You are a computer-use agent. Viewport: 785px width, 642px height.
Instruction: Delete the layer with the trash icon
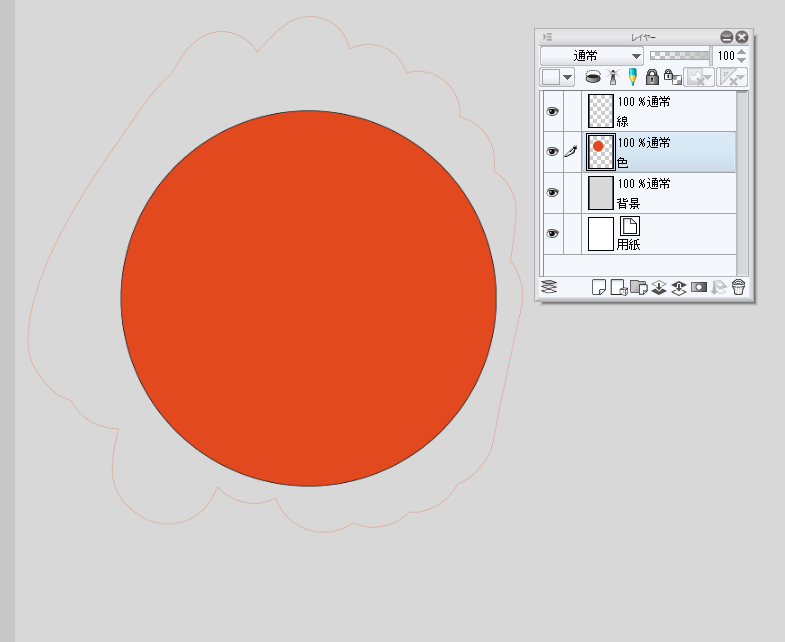739,287
